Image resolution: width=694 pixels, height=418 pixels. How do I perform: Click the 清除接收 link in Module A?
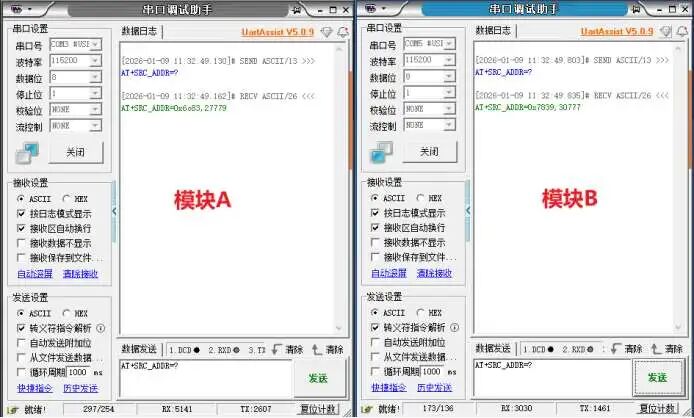81,274
